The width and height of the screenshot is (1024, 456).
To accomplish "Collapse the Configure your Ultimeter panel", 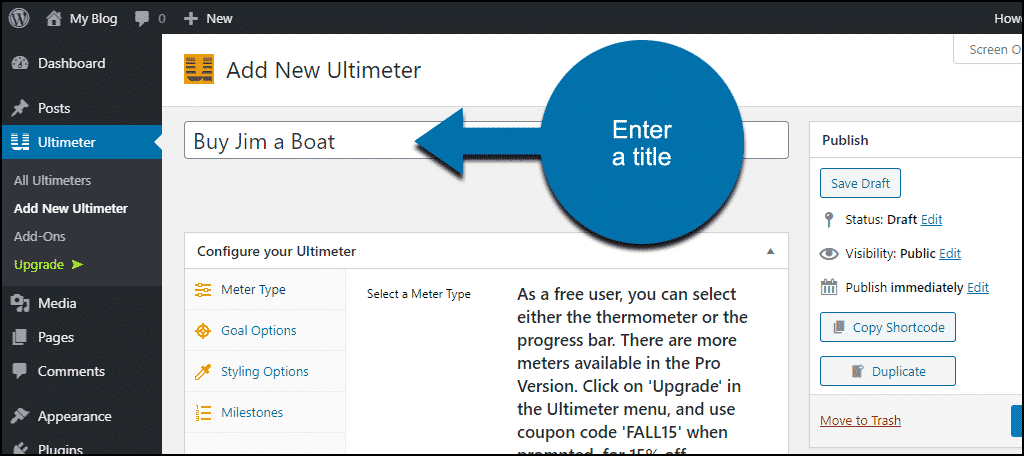I will pos(771,251).
